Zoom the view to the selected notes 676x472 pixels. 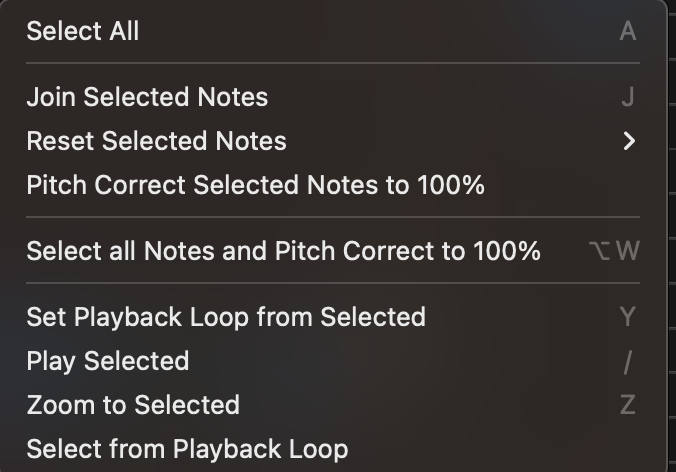click(x=133, y=405)
